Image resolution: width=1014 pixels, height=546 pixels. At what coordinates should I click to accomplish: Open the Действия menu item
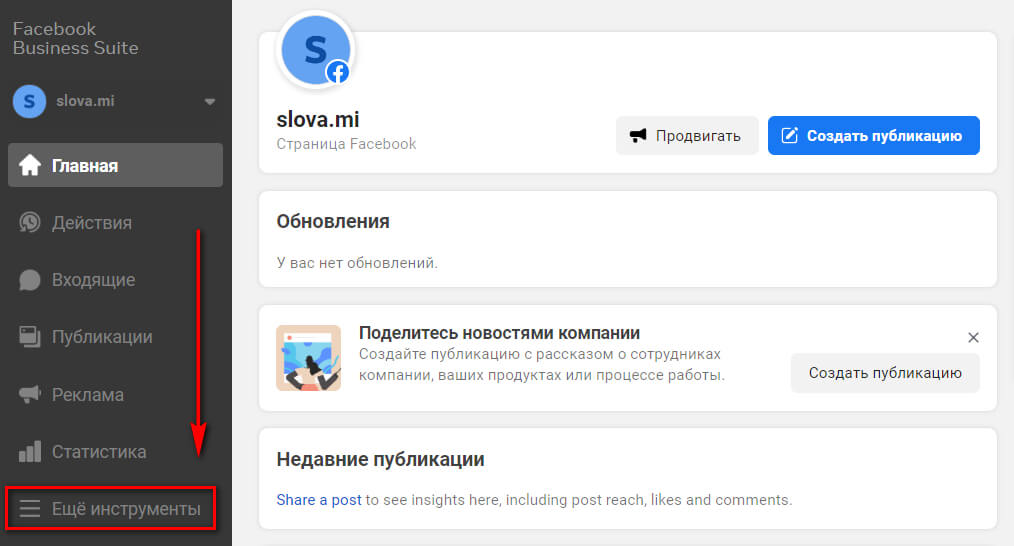[x=115, y=223]
